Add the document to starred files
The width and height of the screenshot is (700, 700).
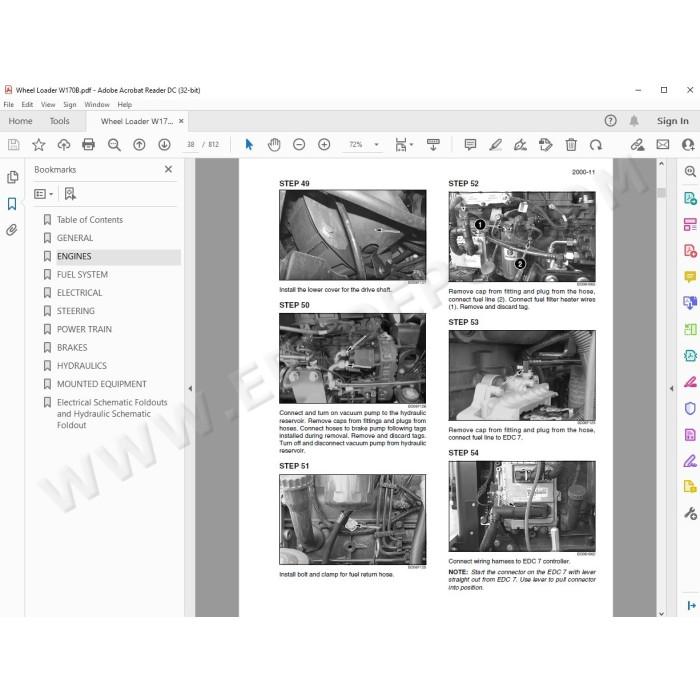(39, 145)
